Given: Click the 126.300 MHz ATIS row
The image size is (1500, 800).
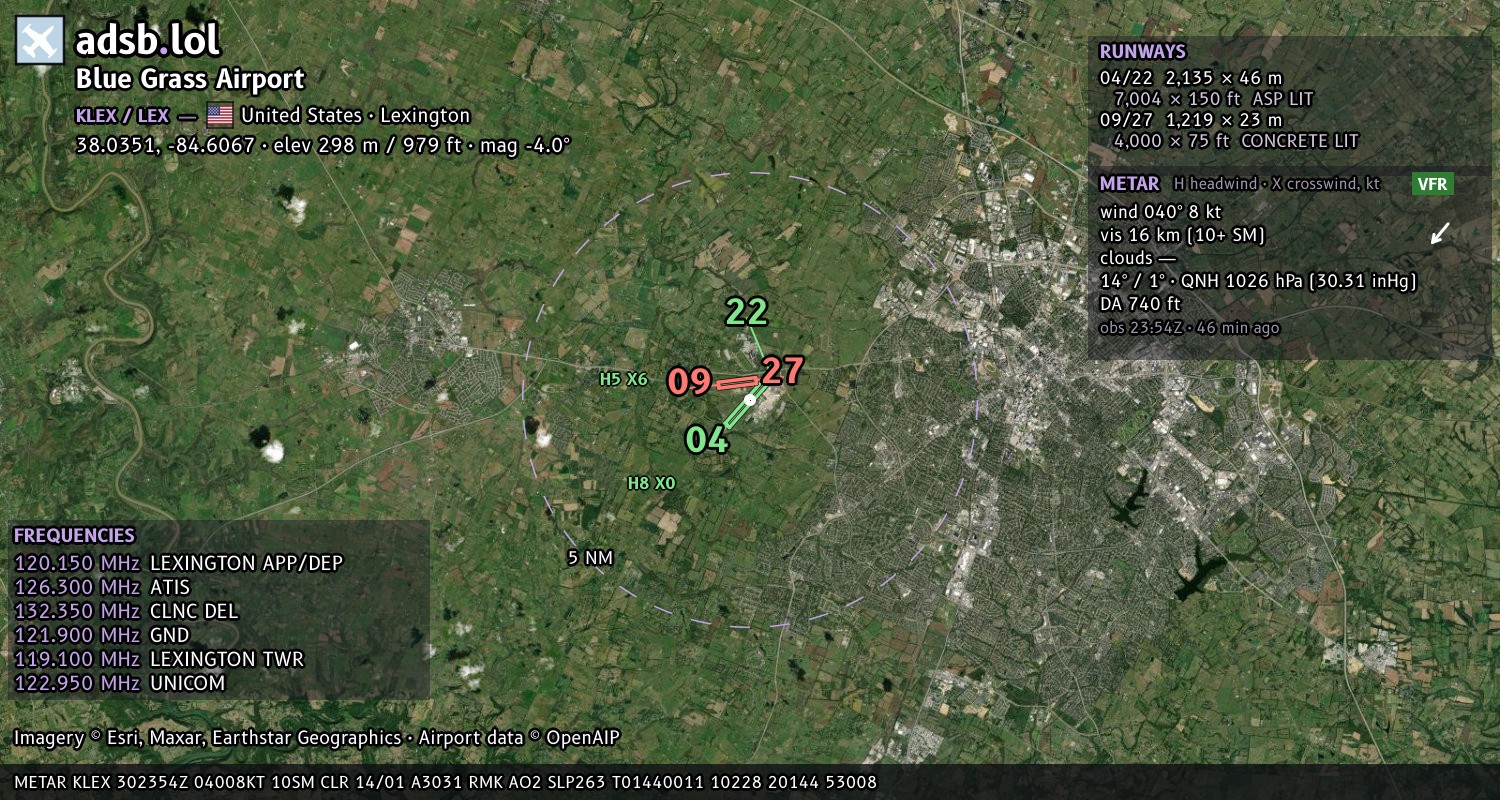Looking at the screenshot, I should (102, 587).
